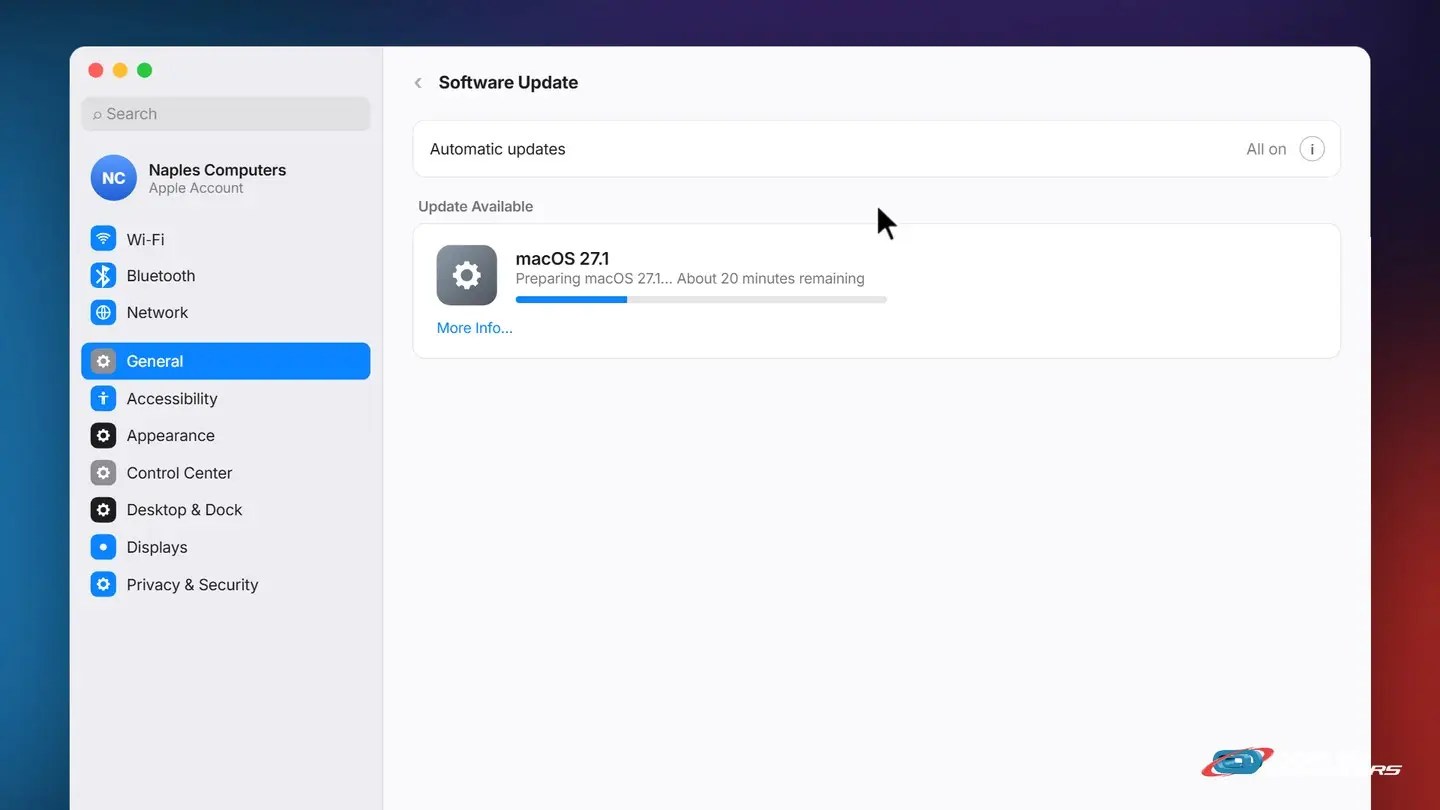
Task: Minimize the System Settings window
Action: (120, 70)
